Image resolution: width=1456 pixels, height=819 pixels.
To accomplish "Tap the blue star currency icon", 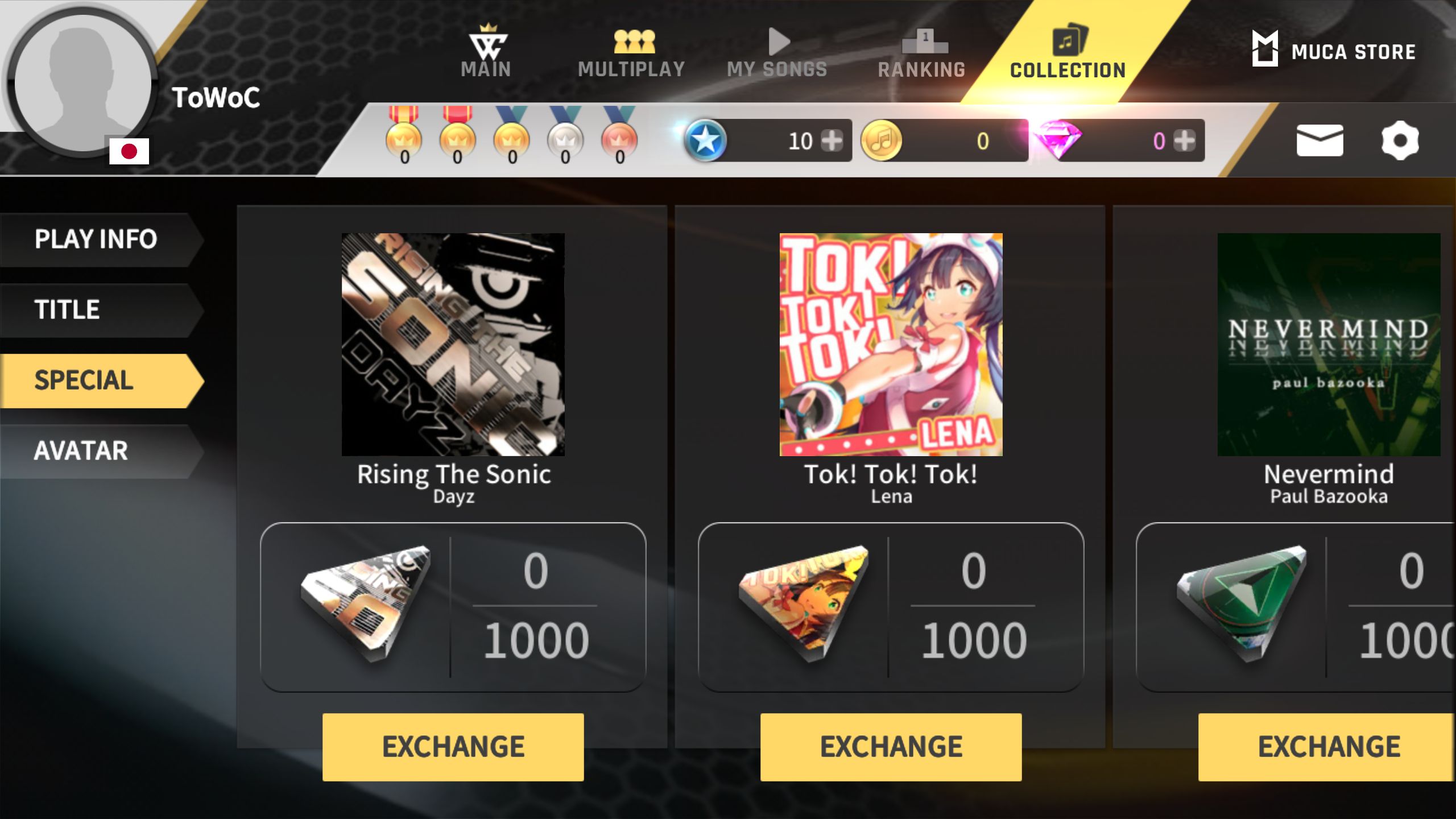I will (x=705, y=140).
